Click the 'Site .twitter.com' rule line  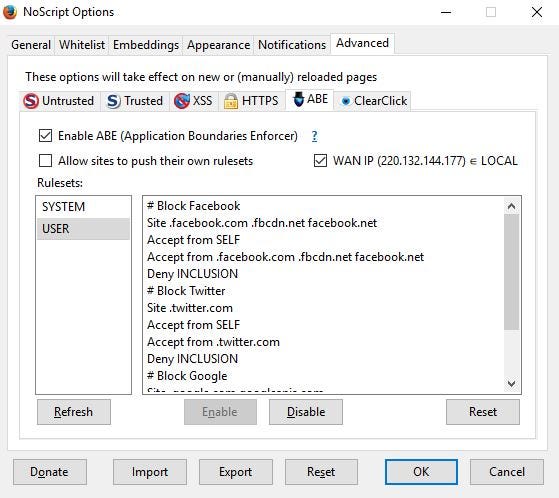(x=190, y=308)
